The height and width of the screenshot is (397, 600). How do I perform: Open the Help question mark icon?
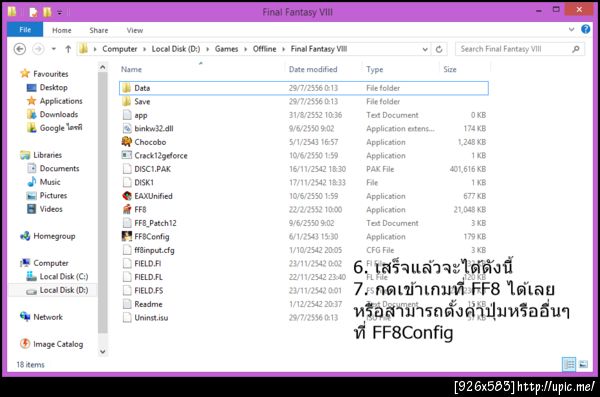coord(585,29)
